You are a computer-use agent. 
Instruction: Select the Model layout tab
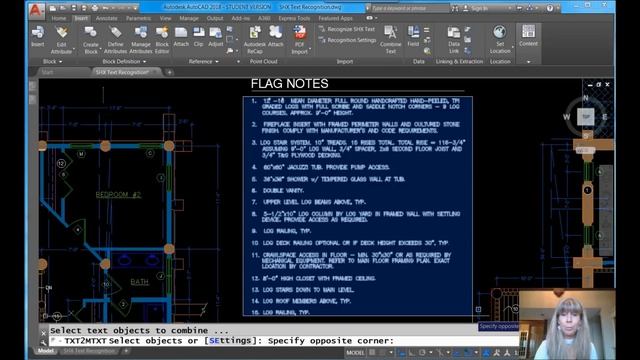tap(46, 351)
